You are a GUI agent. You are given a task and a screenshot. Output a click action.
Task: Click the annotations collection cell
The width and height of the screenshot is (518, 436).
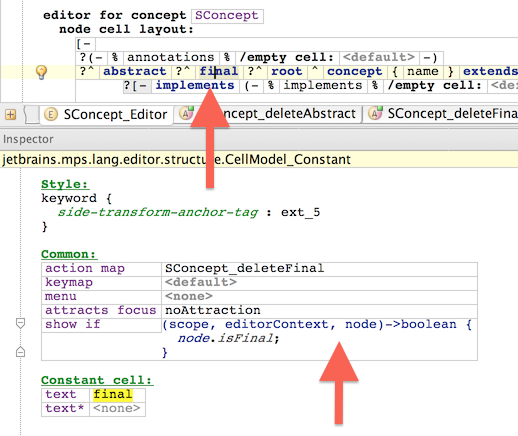tap(171, 57)
